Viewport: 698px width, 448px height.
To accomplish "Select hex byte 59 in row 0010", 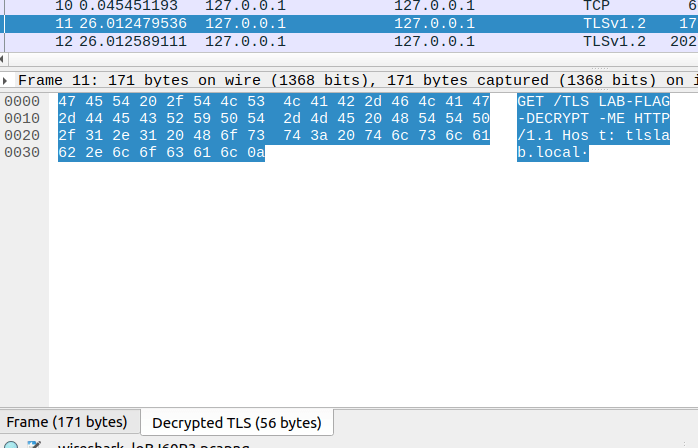I will click(x=202, y=118).
